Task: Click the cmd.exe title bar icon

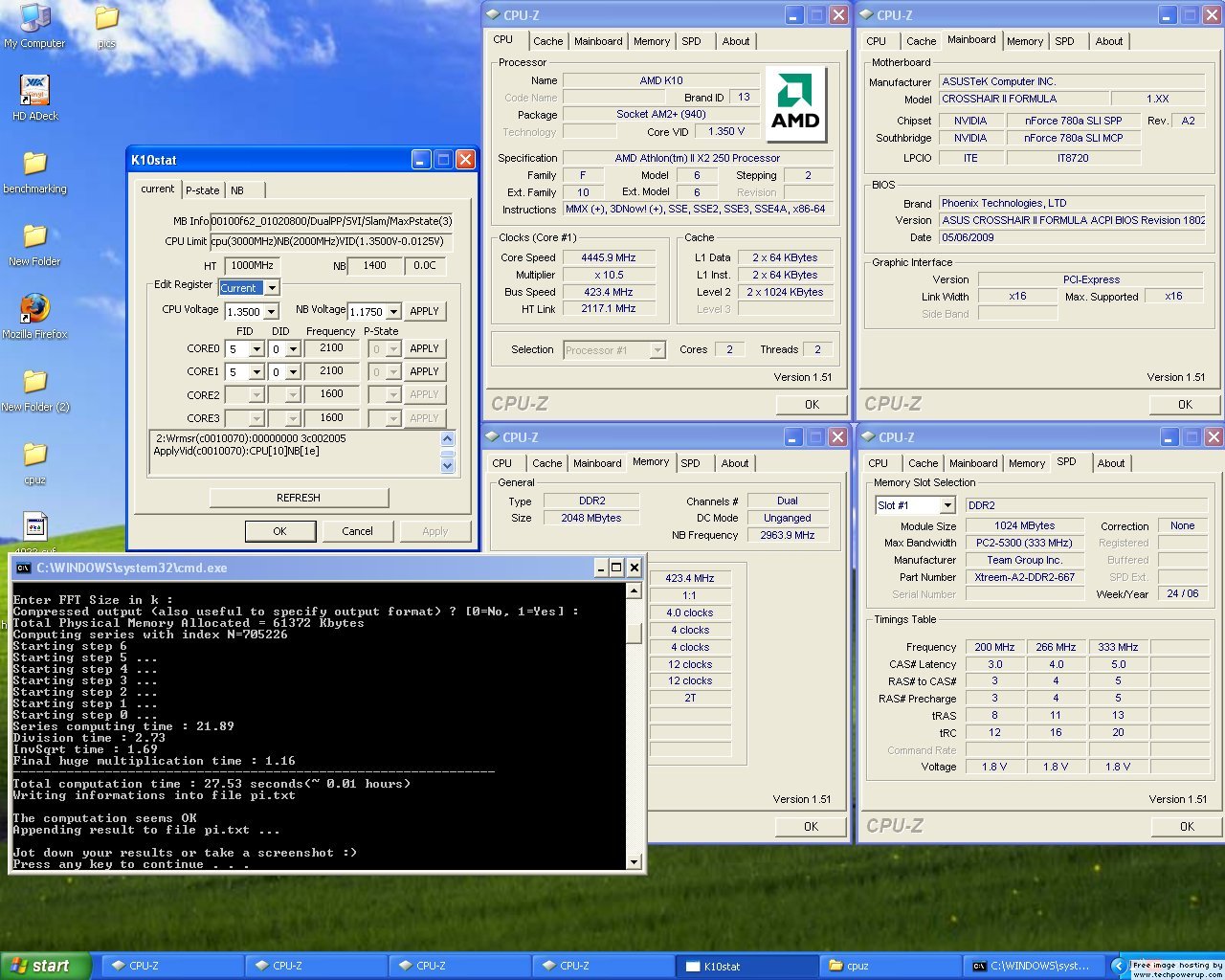Action: point(23,568)
